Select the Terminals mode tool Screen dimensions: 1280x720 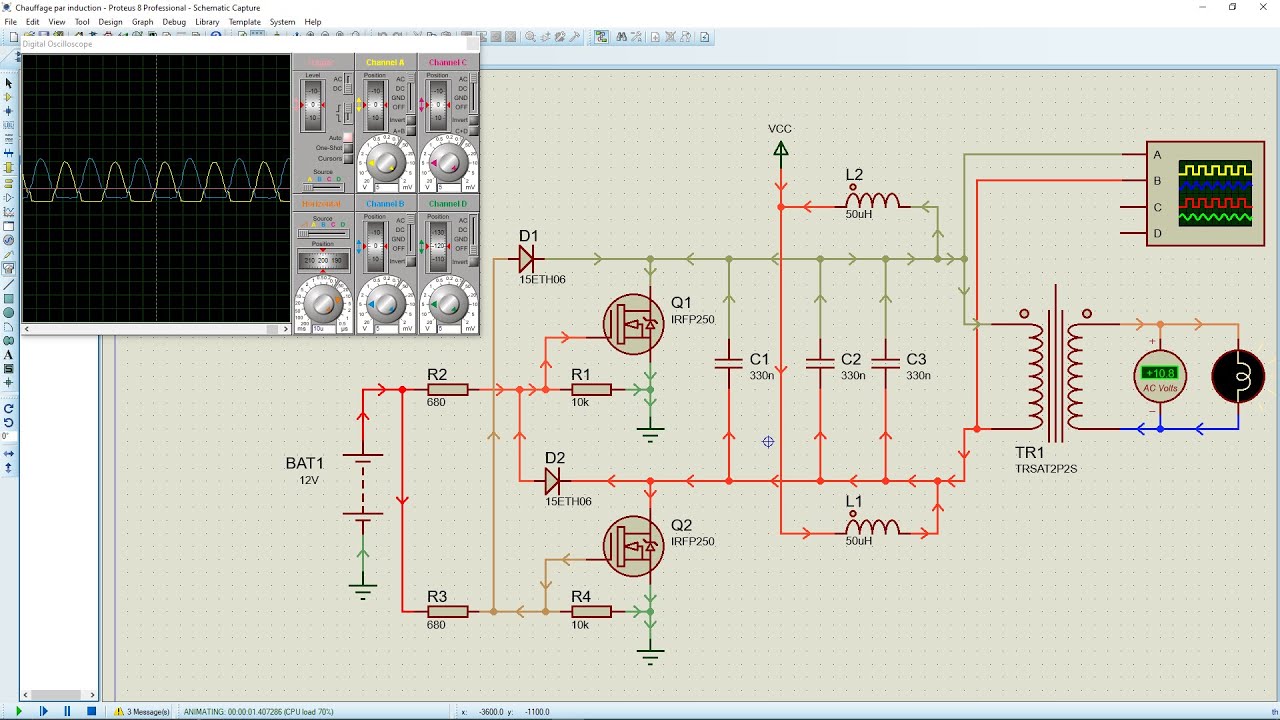9,182
